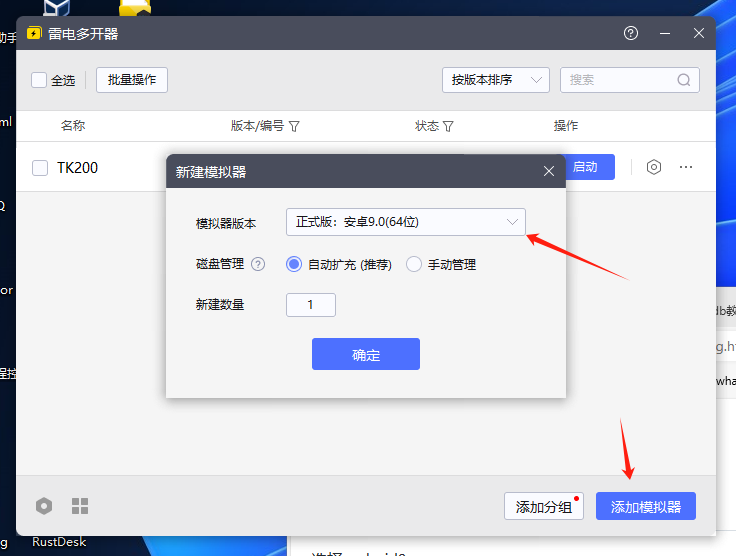Open the filter icon beside 状态
736x556 pixels.
448,127
